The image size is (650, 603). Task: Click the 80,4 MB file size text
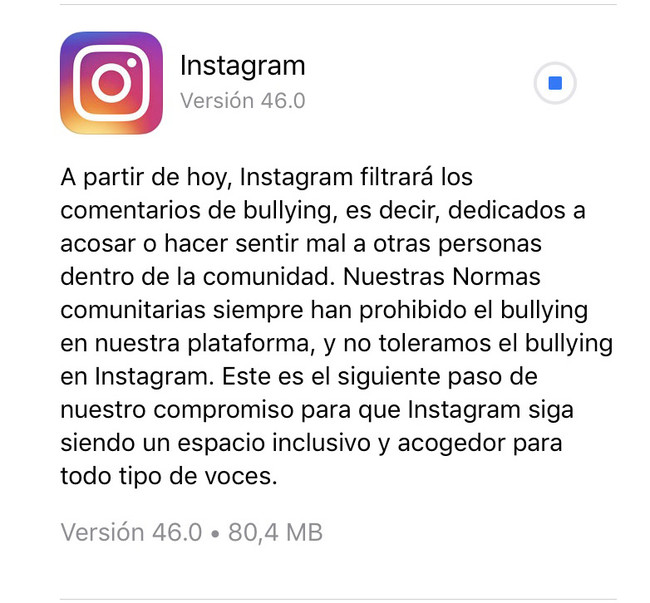pos(275,532)
